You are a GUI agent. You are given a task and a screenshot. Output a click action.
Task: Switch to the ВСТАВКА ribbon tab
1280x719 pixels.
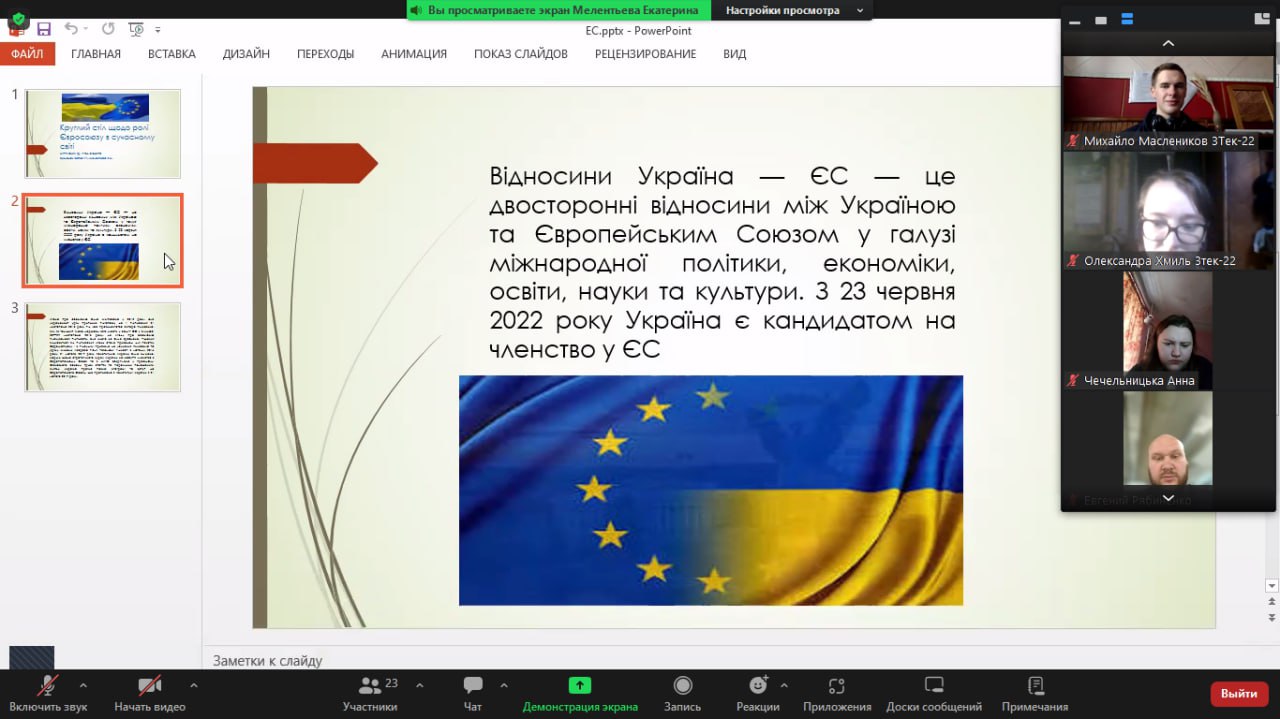point(172,54)
